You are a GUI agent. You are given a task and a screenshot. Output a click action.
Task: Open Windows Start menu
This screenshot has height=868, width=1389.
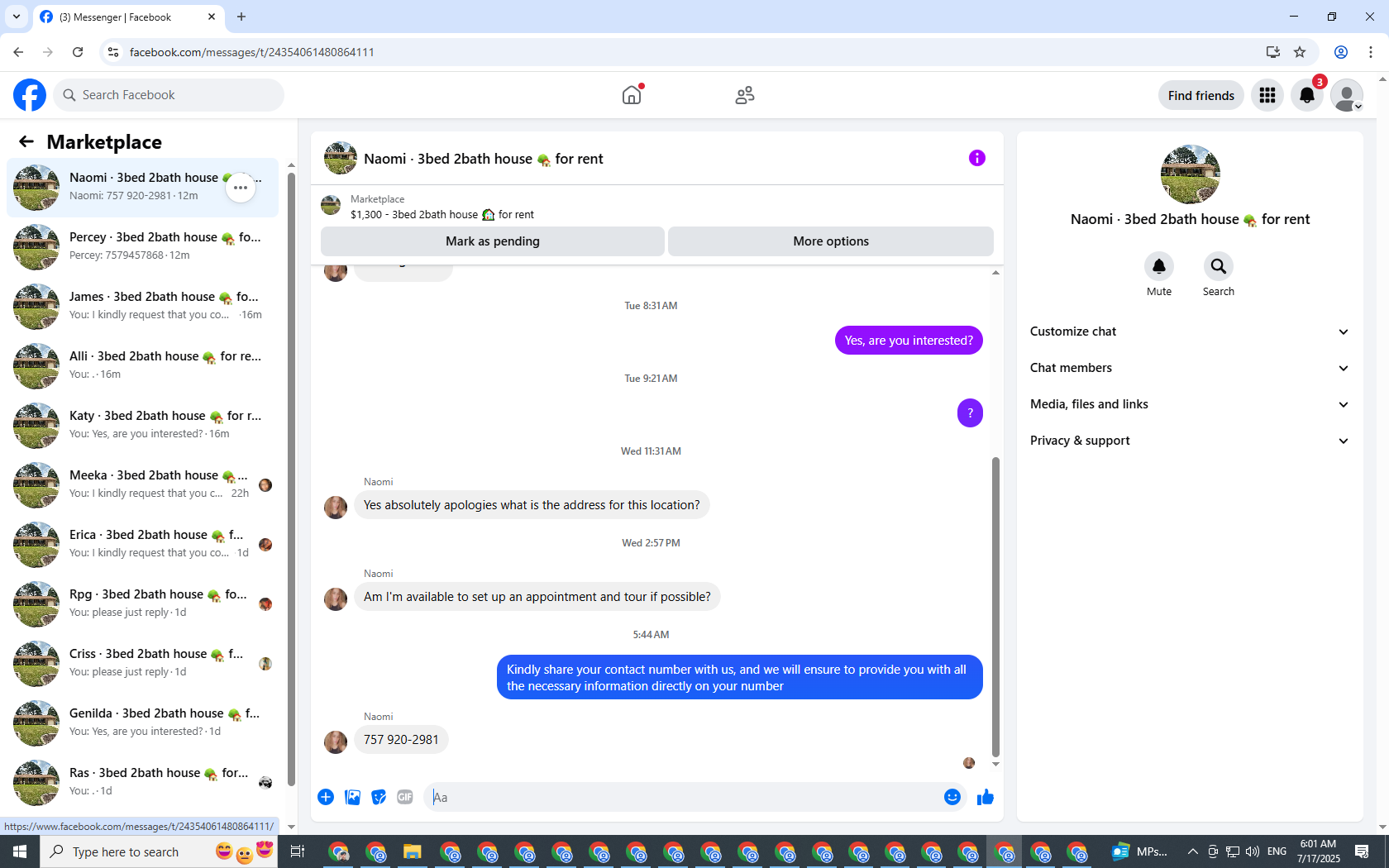click(x=20, y=851)
